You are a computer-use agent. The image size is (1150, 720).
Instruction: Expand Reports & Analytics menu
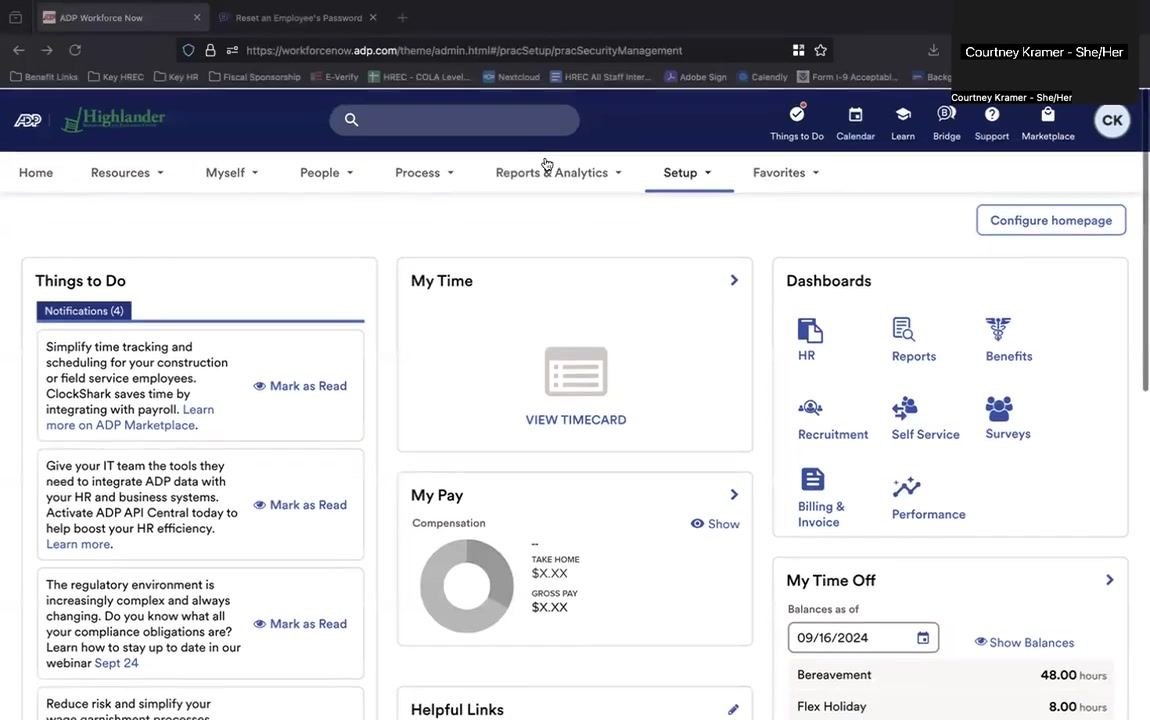[558, 172]
